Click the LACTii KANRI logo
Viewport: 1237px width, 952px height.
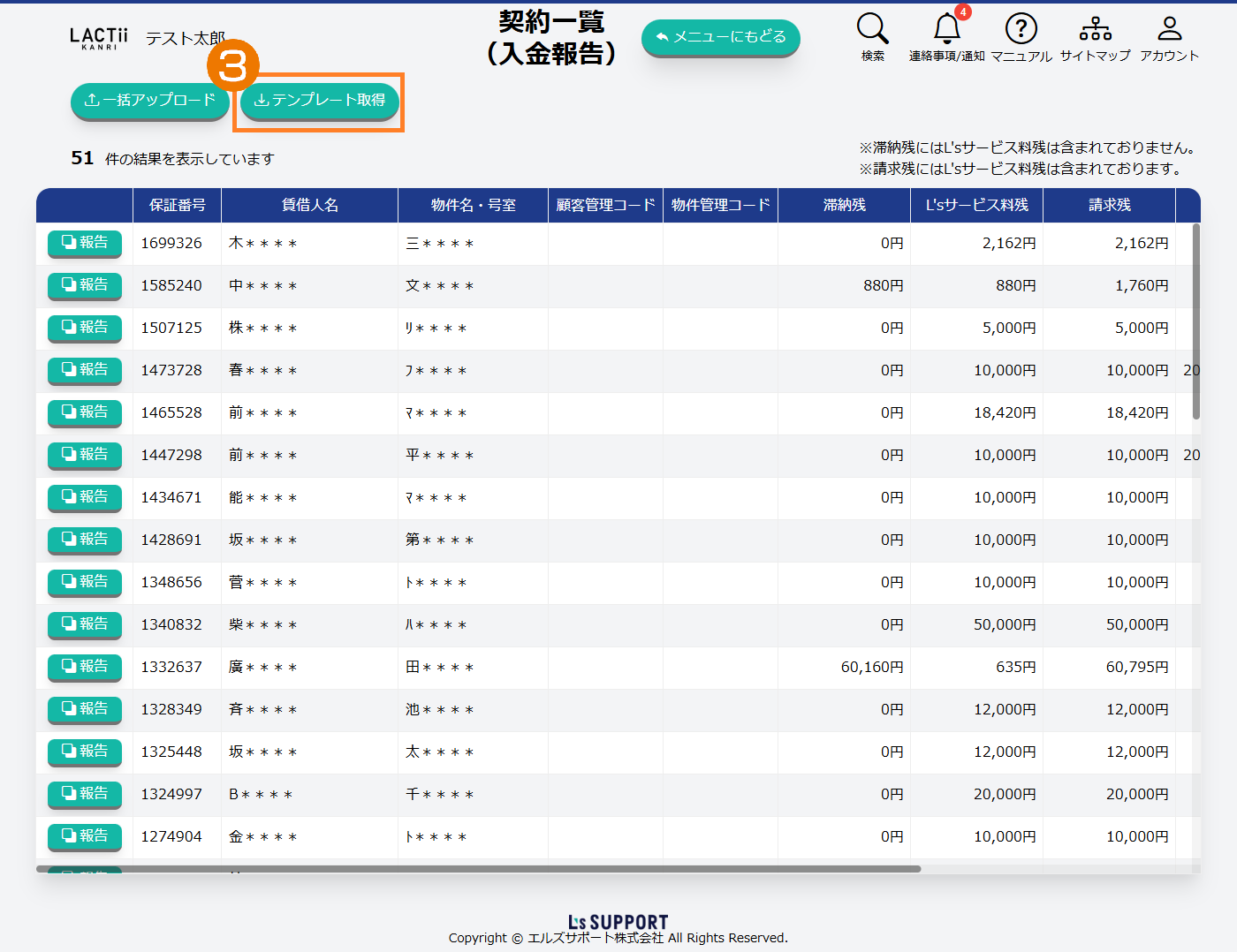98,38
